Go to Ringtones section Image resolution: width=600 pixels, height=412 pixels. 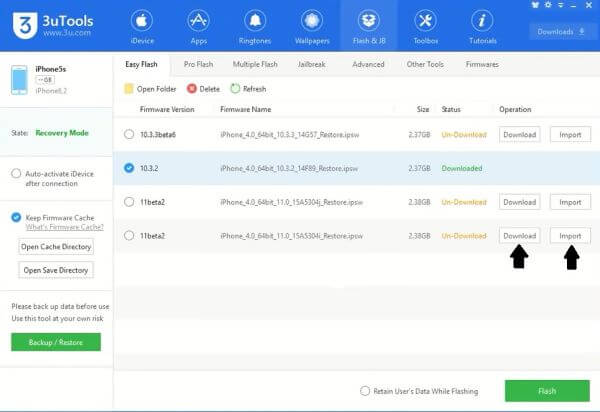coord(254,27)
